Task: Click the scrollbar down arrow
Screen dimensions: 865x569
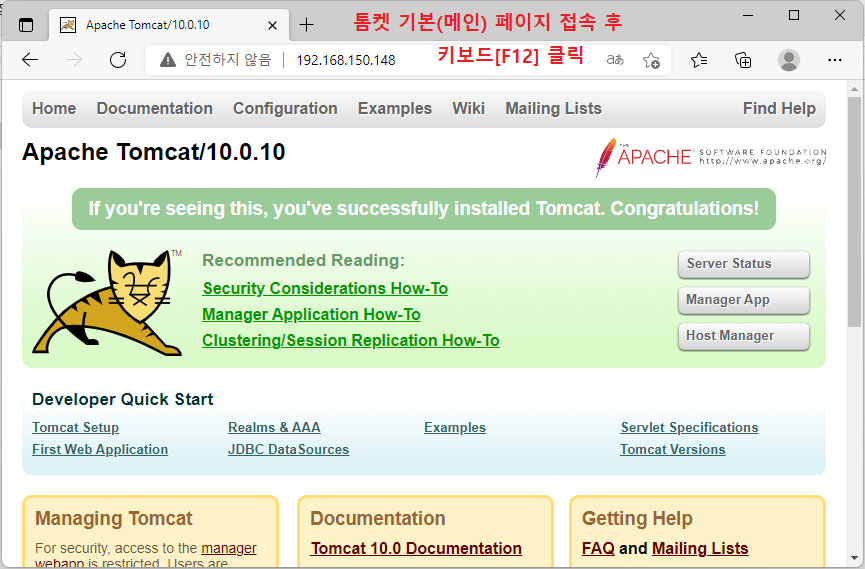Action: click(855, 559)
